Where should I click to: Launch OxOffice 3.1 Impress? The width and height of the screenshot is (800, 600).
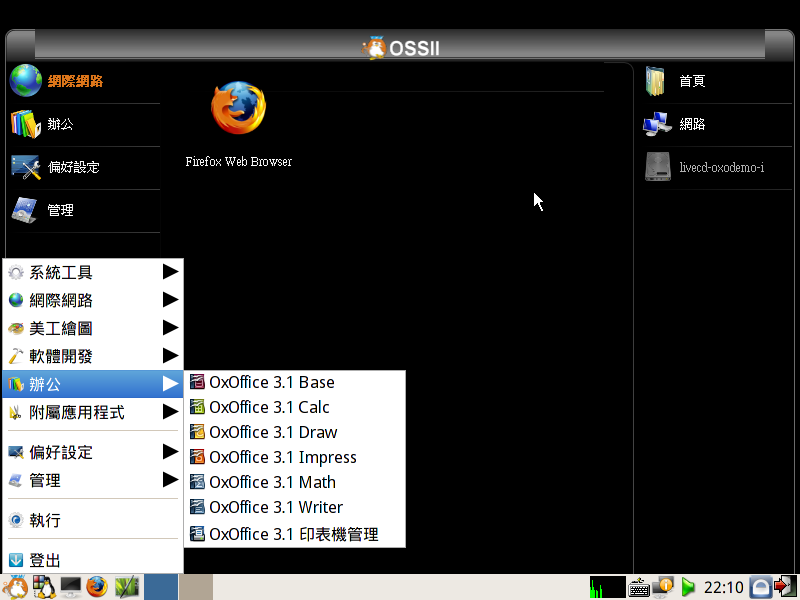coord(282,457)
